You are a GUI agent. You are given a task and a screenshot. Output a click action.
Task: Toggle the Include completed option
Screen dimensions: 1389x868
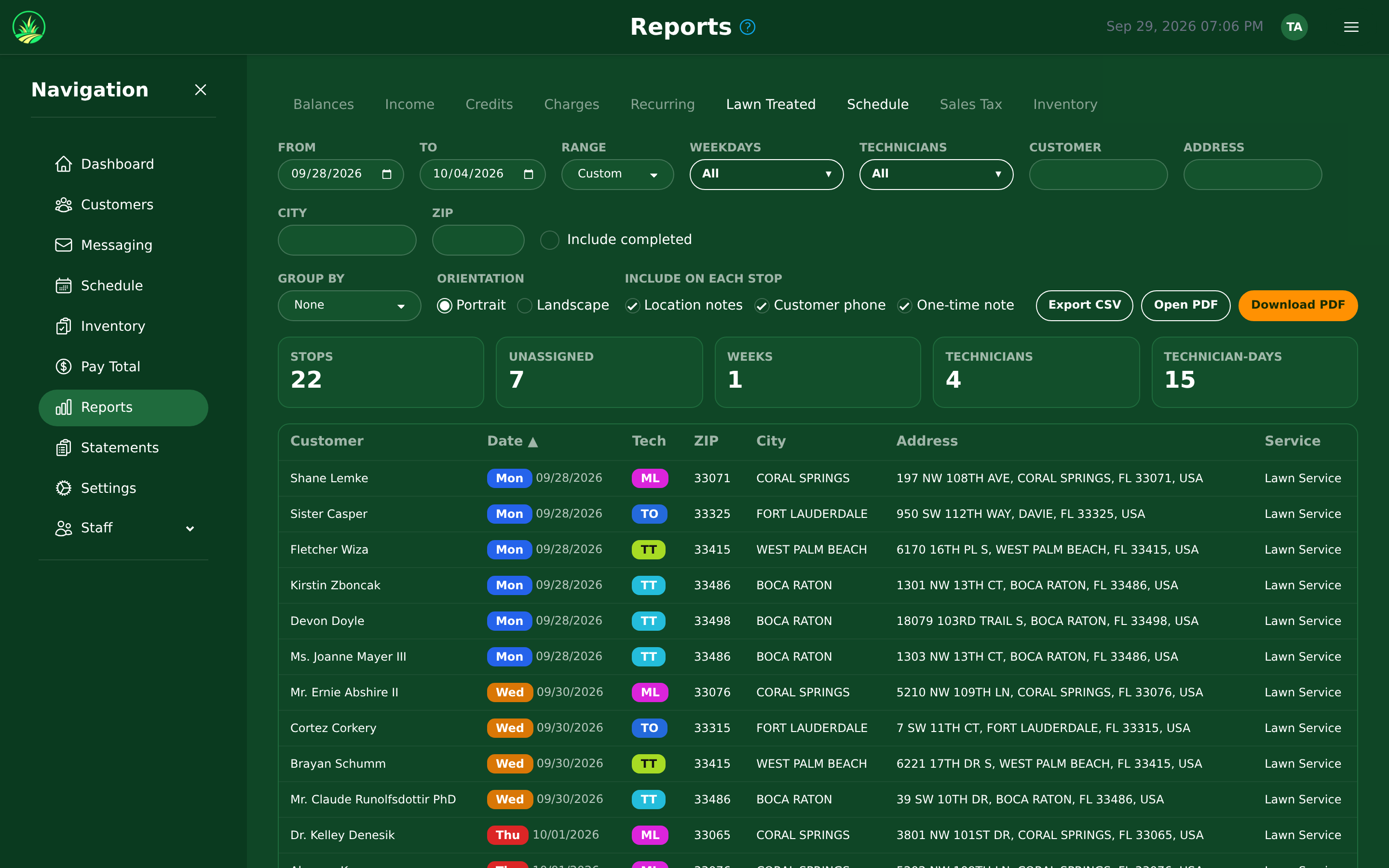(549, 240)
